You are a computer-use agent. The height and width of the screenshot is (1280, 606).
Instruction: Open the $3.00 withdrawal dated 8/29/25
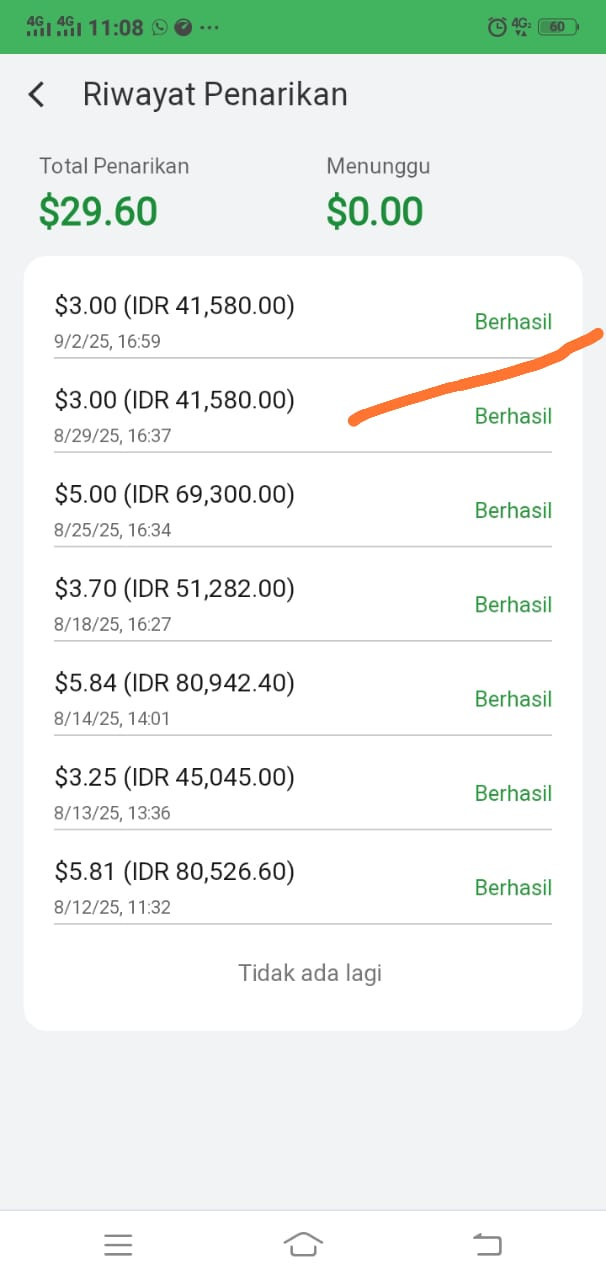tap(303, 416)
